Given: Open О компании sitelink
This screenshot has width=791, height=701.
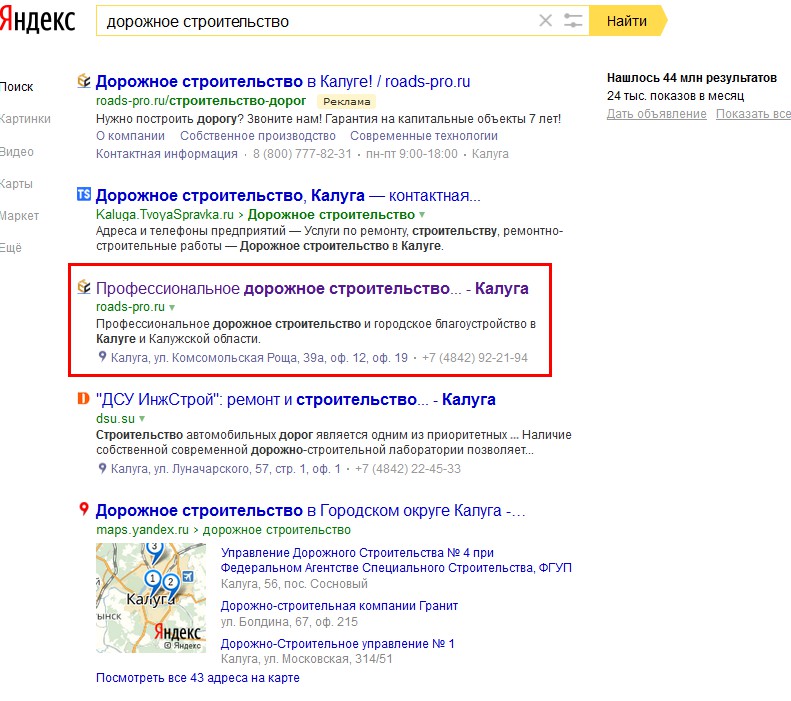Looking at the screenshot, I should (x=130, y=136).
